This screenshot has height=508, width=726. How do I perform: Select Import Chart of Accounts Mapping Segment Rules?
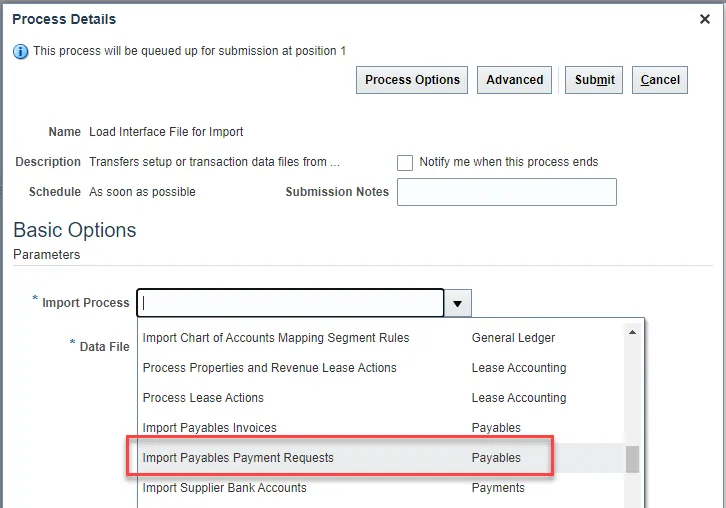[276, 338]
